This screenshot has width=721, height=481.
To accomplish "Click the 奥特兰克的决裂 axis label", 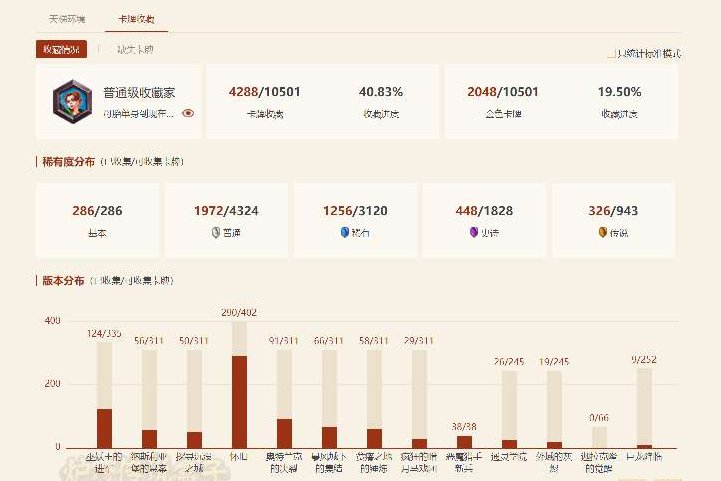I will [284, 463].
